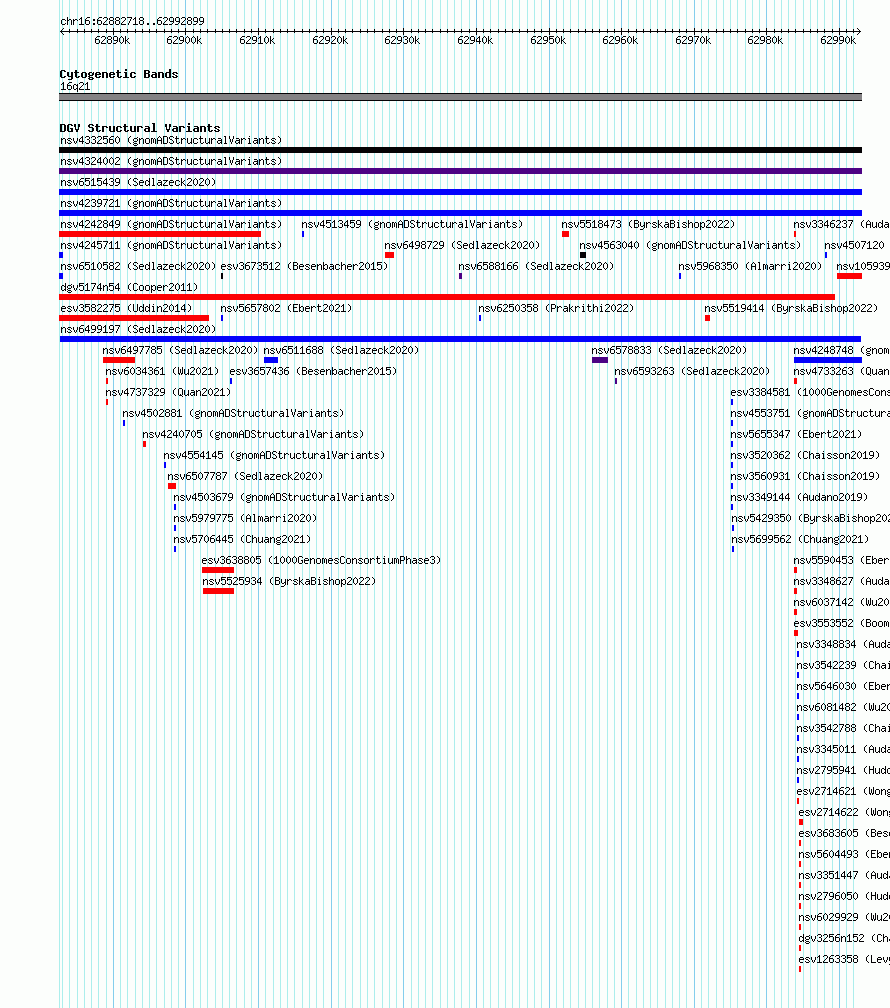
Task: Click the nsv5655347 Ebert2021 label
Action: pyautogui.click(x=796, y=435)
